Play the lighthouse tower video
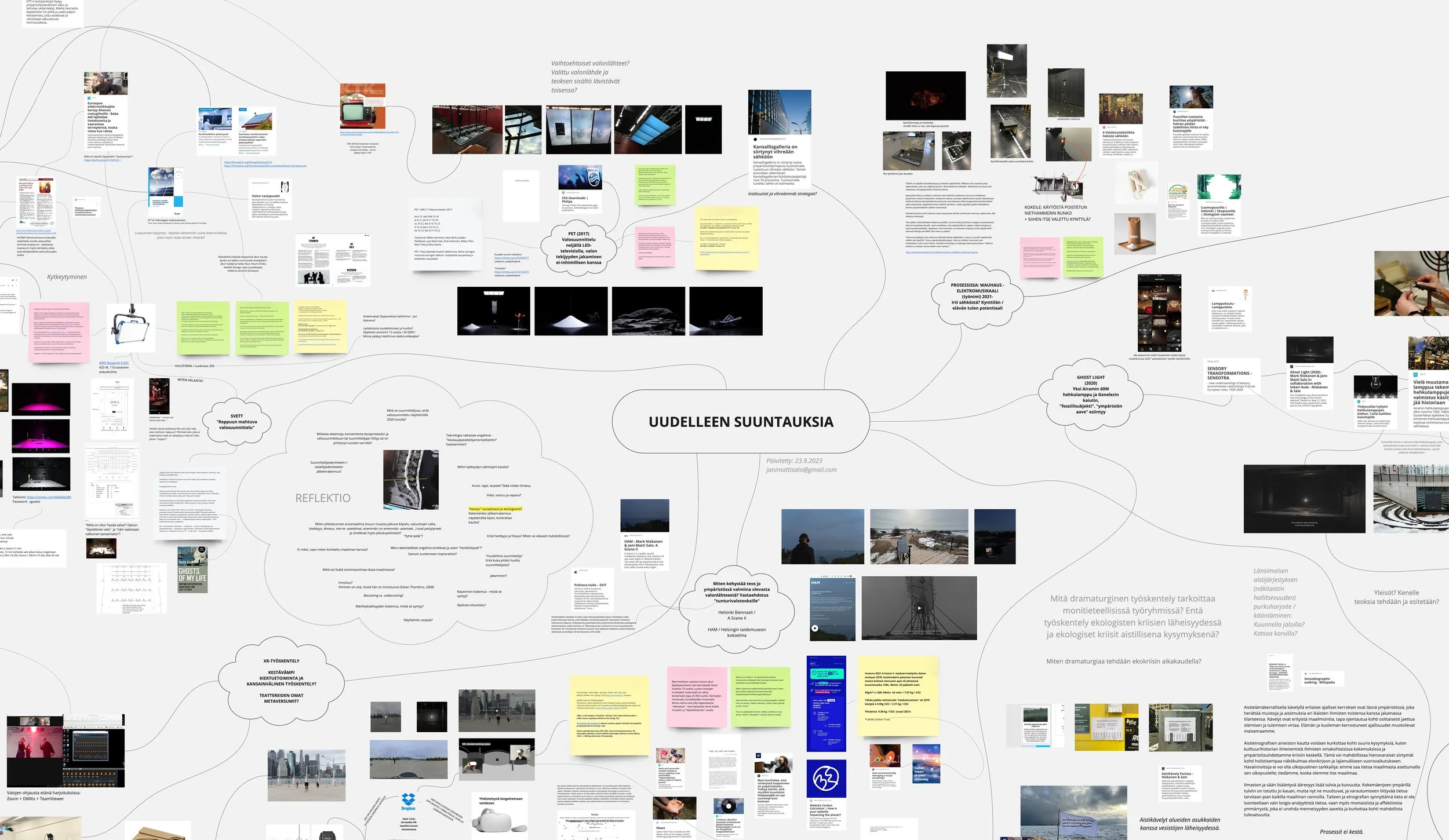Viewport: 1449px width, 840px height. tap(919, 608)
